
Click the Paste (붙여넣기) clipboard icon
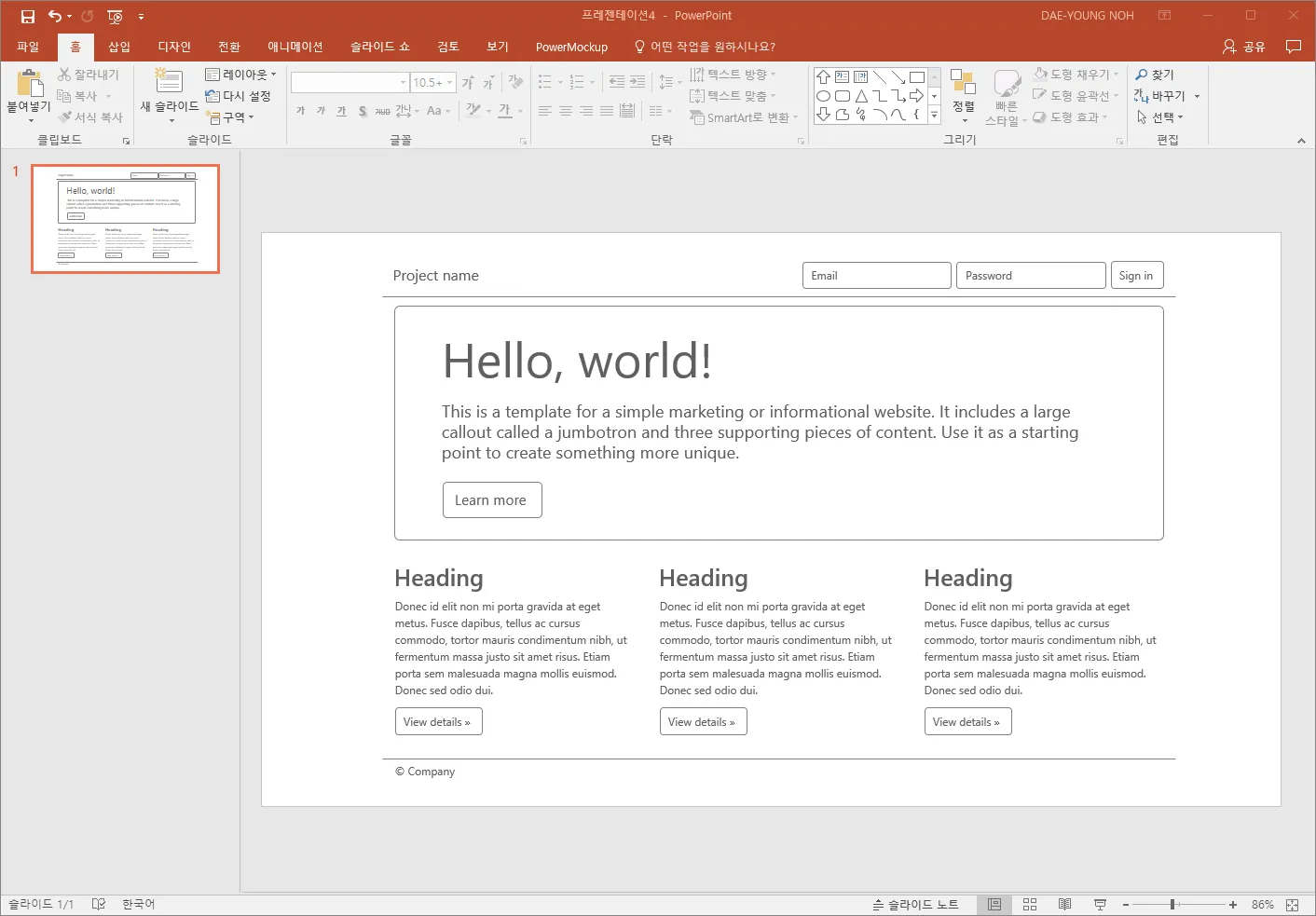pyautogui.click(x=30, y=84)
